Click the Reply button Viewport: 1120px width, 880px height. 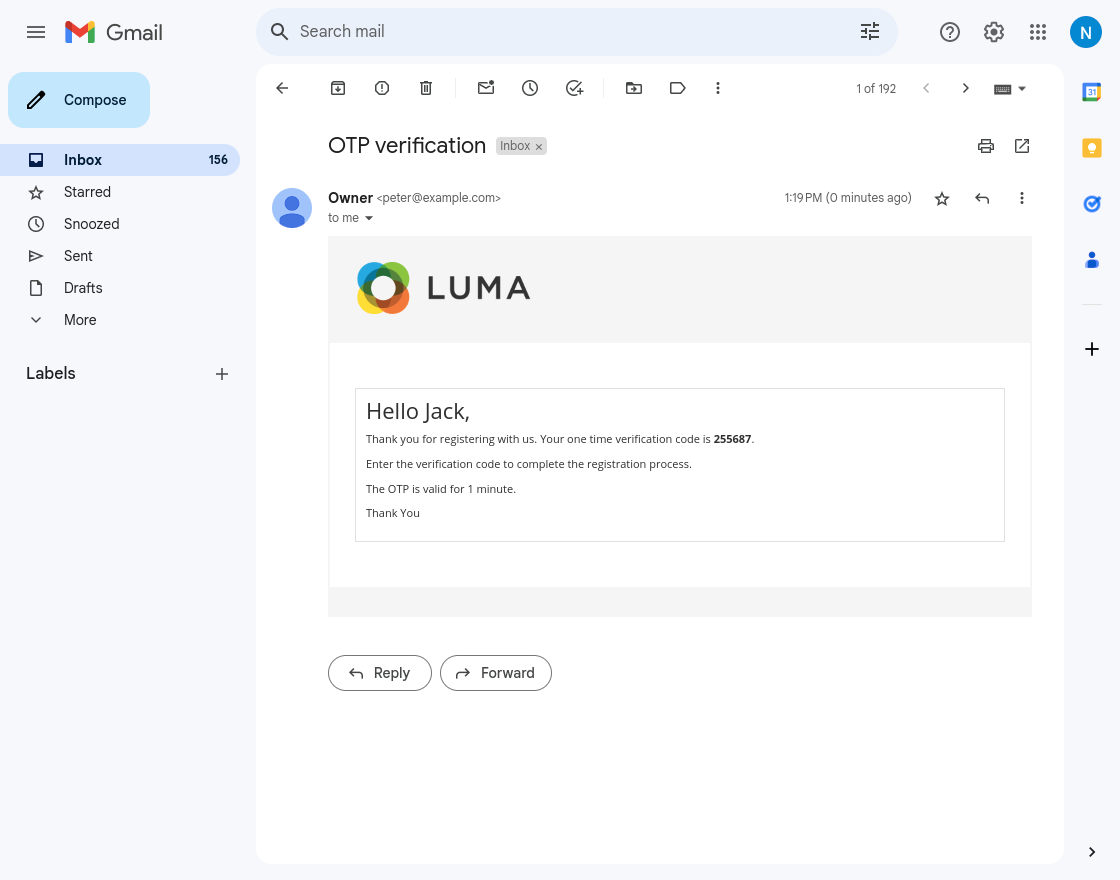click(x=380, y=673)
